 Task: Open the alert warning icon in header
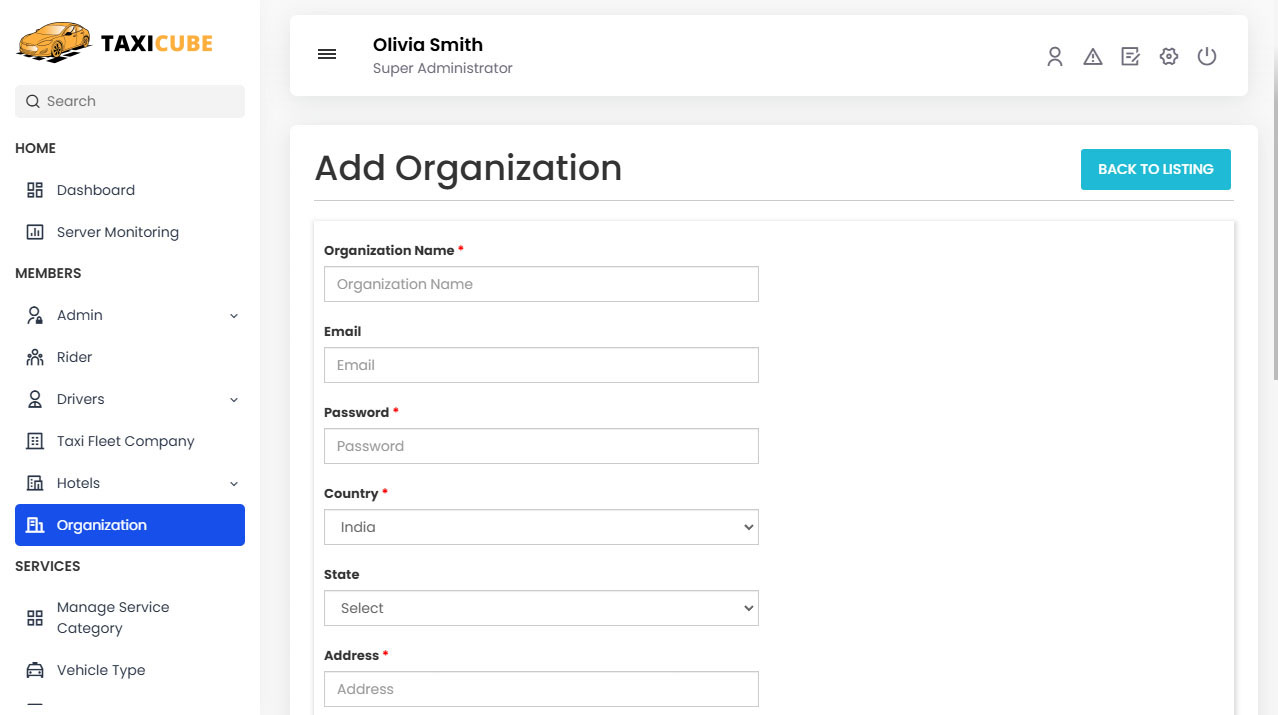click(1092, 57)
